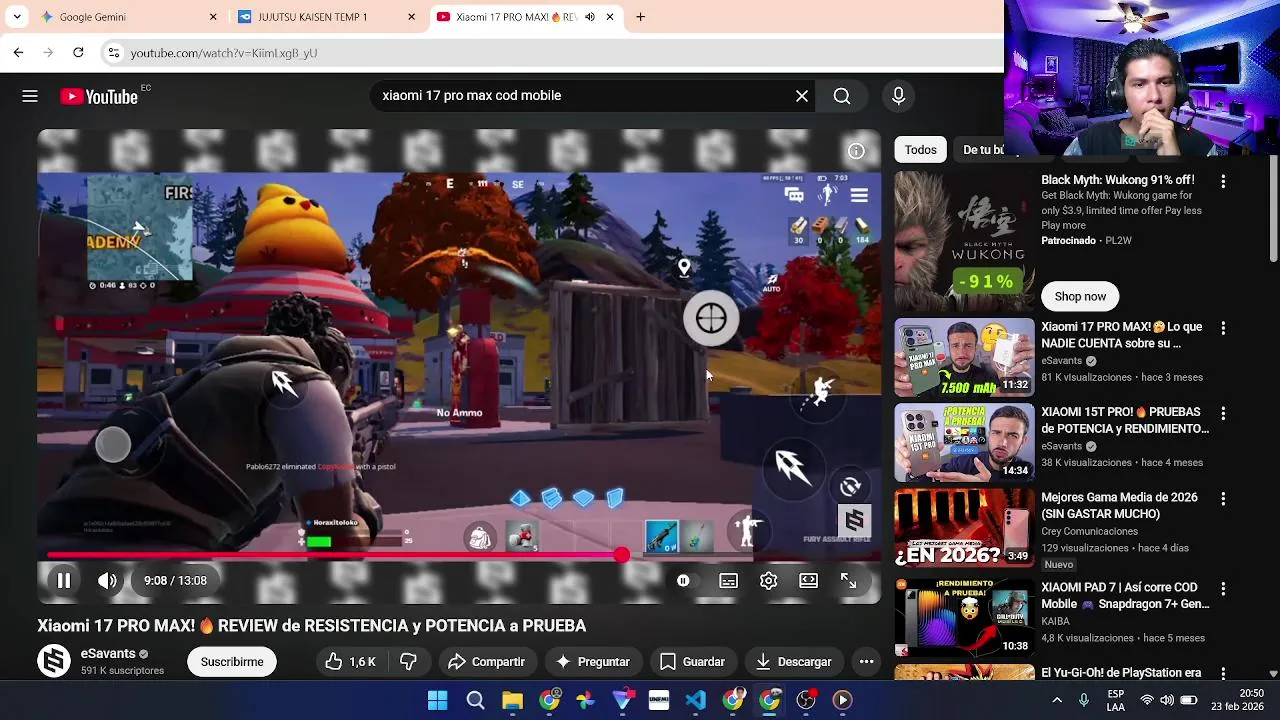1280x720 pixels.
Task: Show hidden system tray icons chevron
Action: (1057, 700)
